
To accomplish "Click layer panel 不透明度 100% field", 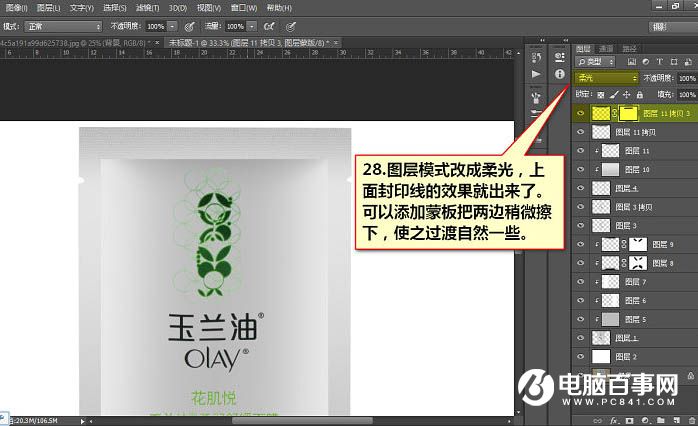I will coord(687,78).
